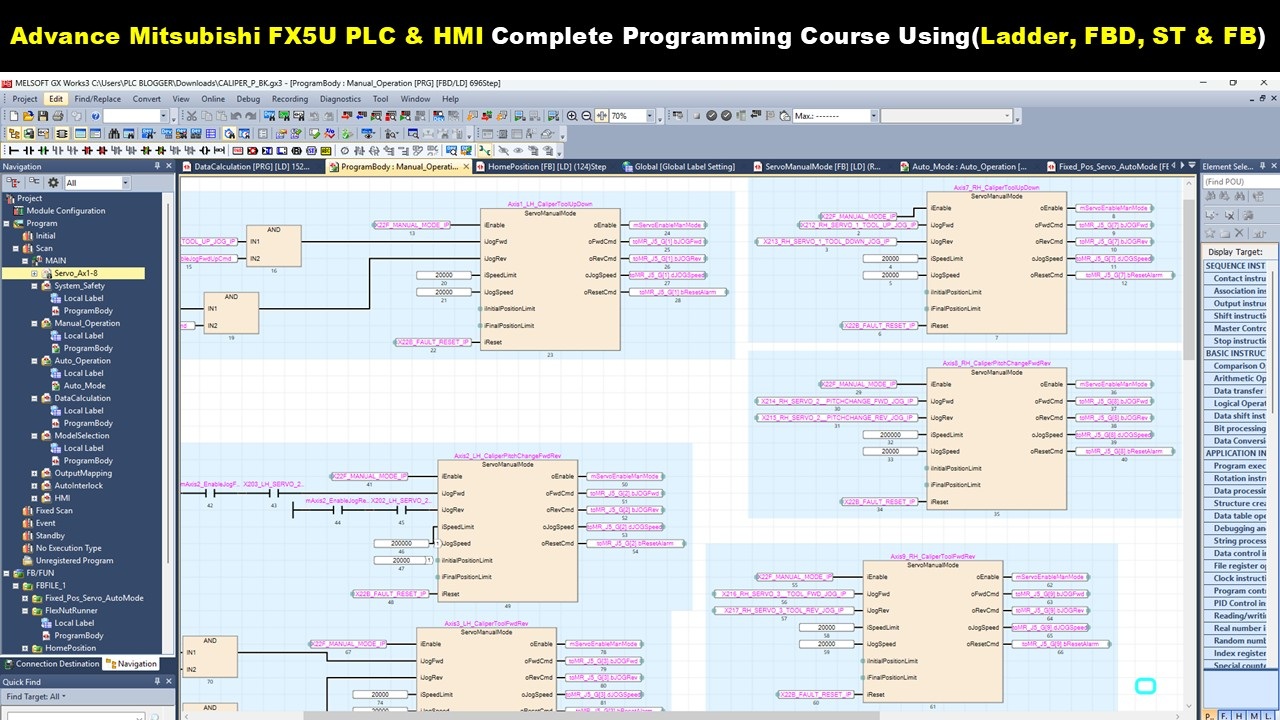The width and height of the screenshot is (1280, 720).
Task: Click the Redo arrow icon
Action: tap(250, 115)
